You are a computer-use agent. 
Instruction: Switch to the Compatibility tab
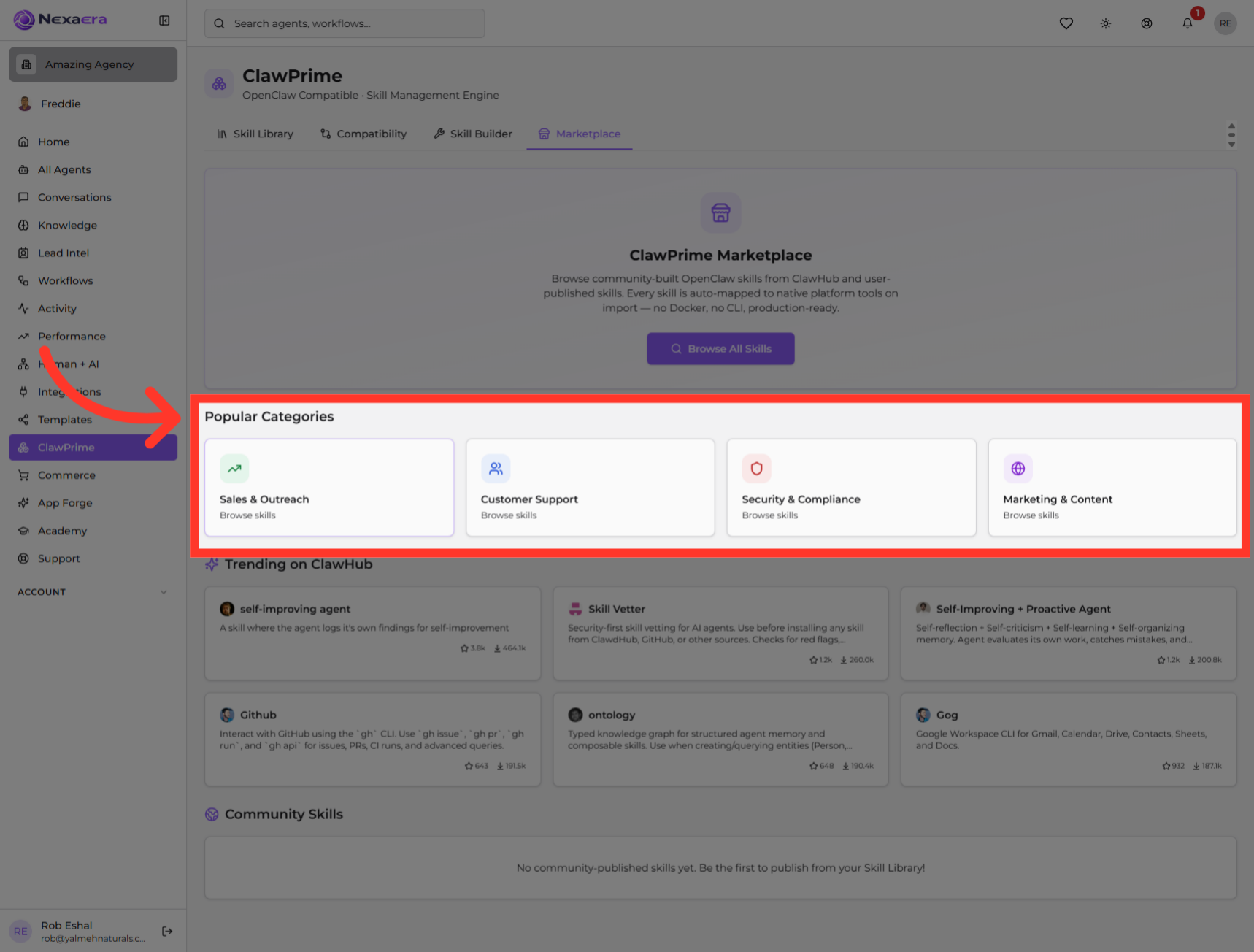pyautogui.click(x=363, y=134)
